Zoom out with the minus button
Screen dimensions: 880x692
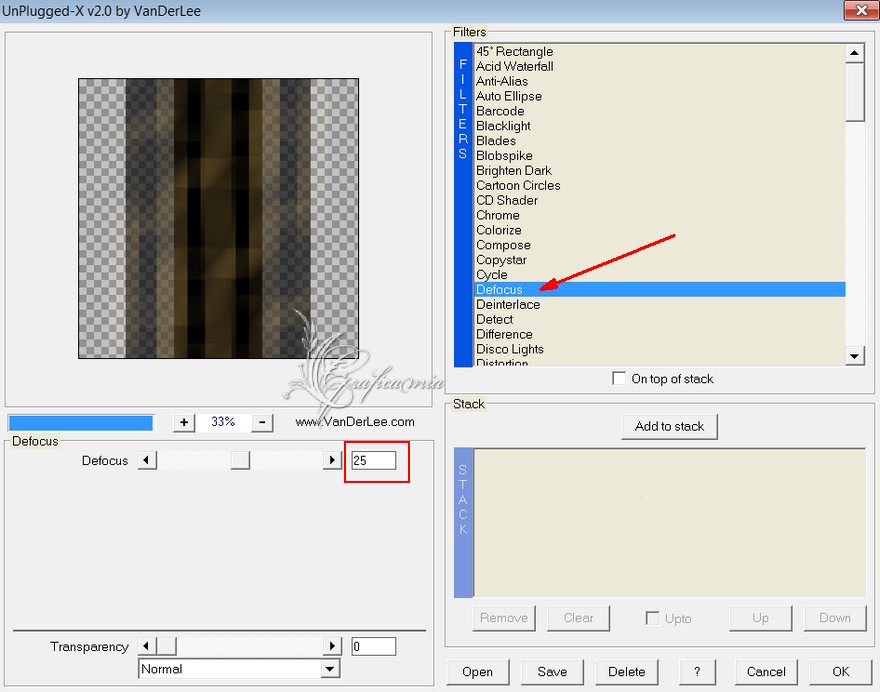tap(262, 423)
